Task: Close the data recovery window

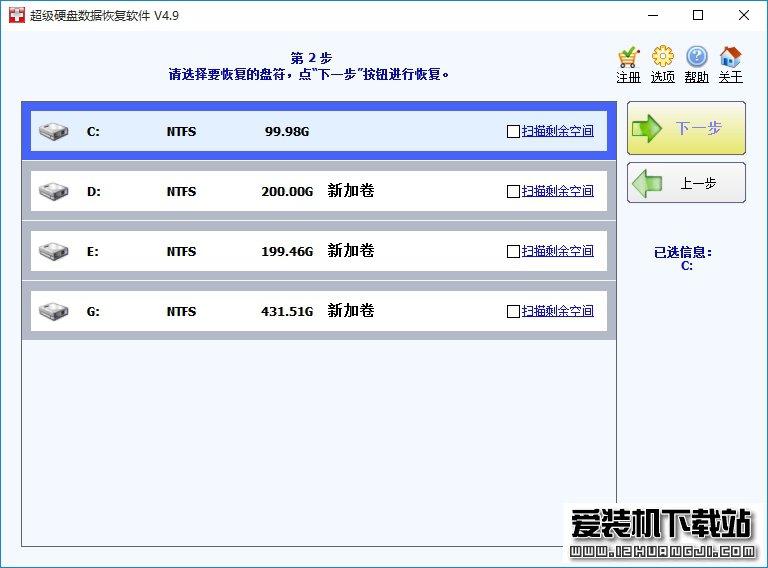Action: pyautogui.click(x=744, y=15)
